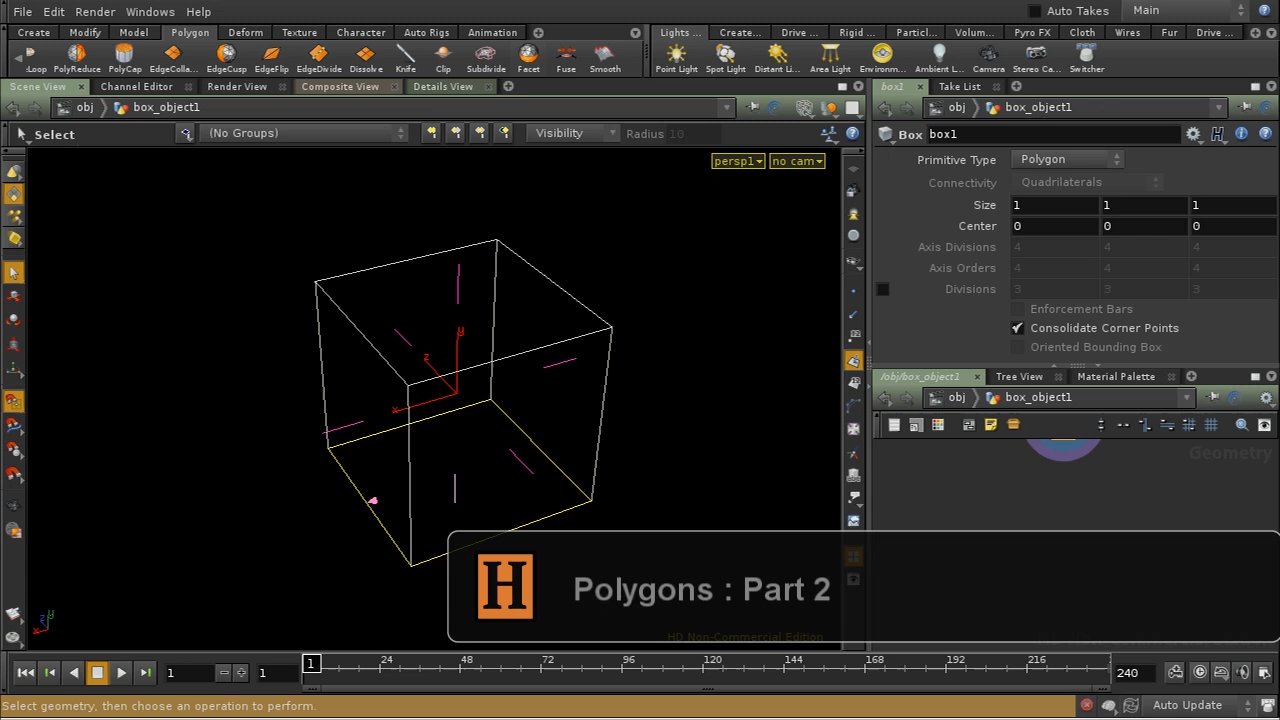Open the No Groups dropdown
This screenshot has width=1280, height=720.
(303, 133)
